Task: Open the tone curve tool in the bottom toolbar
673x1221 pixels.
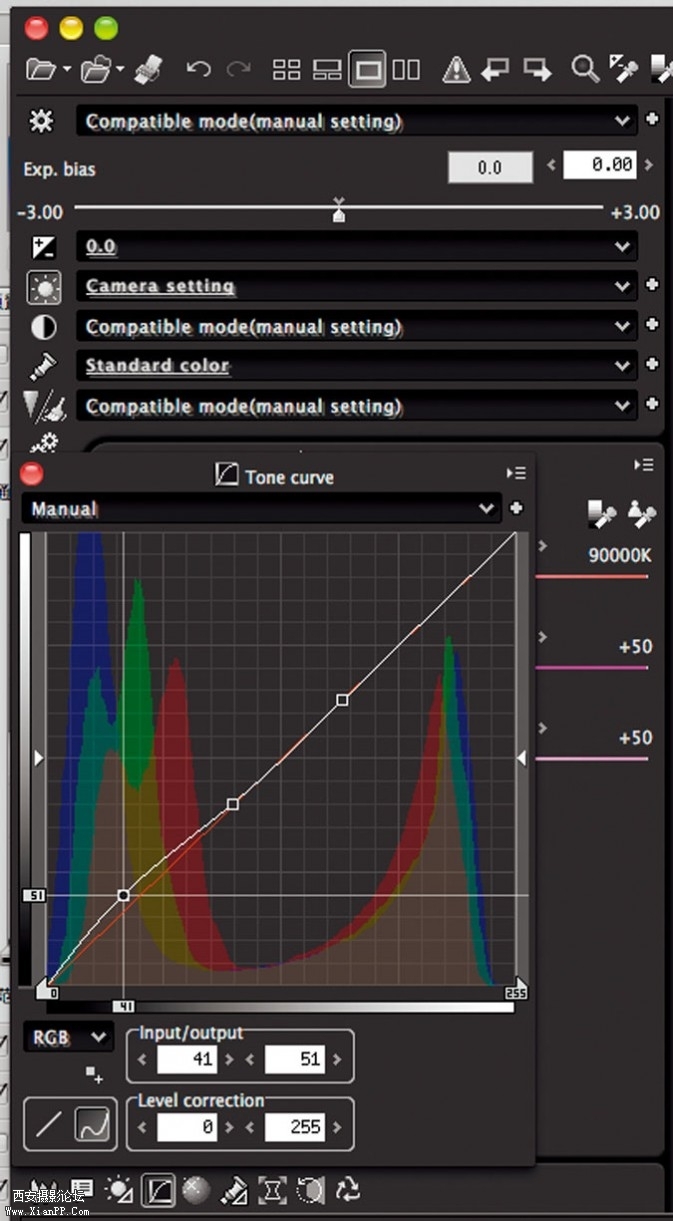Action: coord(159,1189)
